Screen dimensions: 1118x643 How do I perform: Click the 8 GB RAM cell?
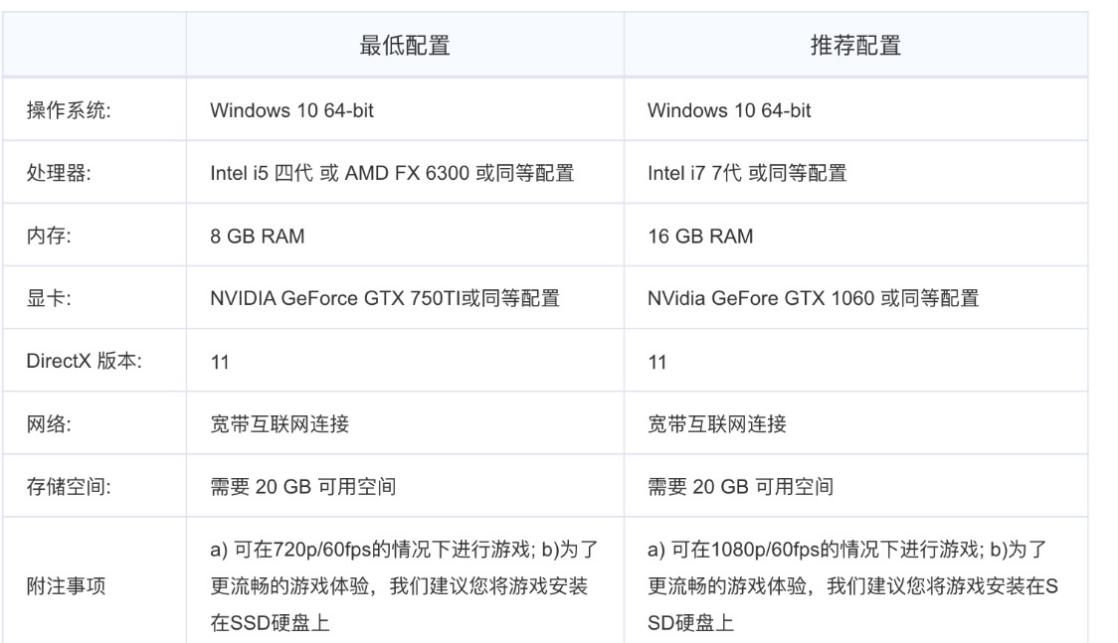point(257,237)
